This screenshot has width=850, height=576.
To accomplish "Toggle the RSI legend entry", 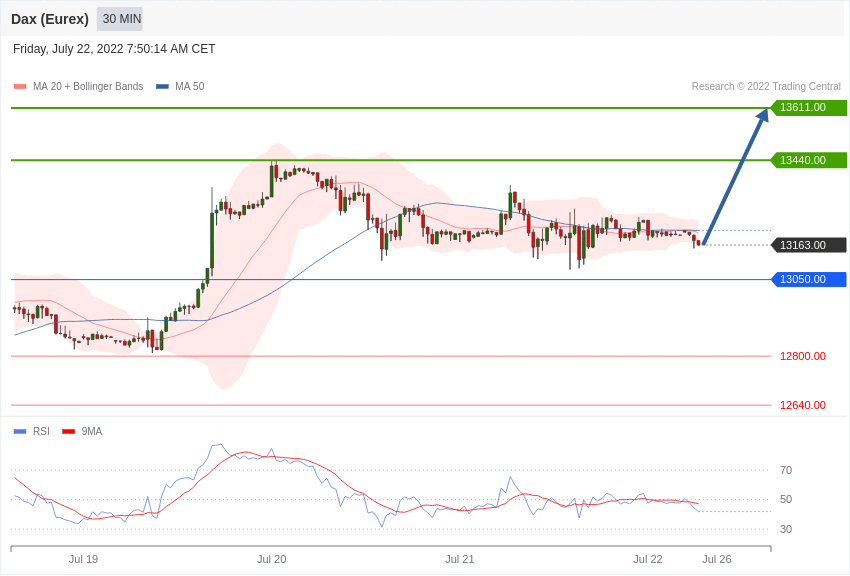I will pos(32,431).
